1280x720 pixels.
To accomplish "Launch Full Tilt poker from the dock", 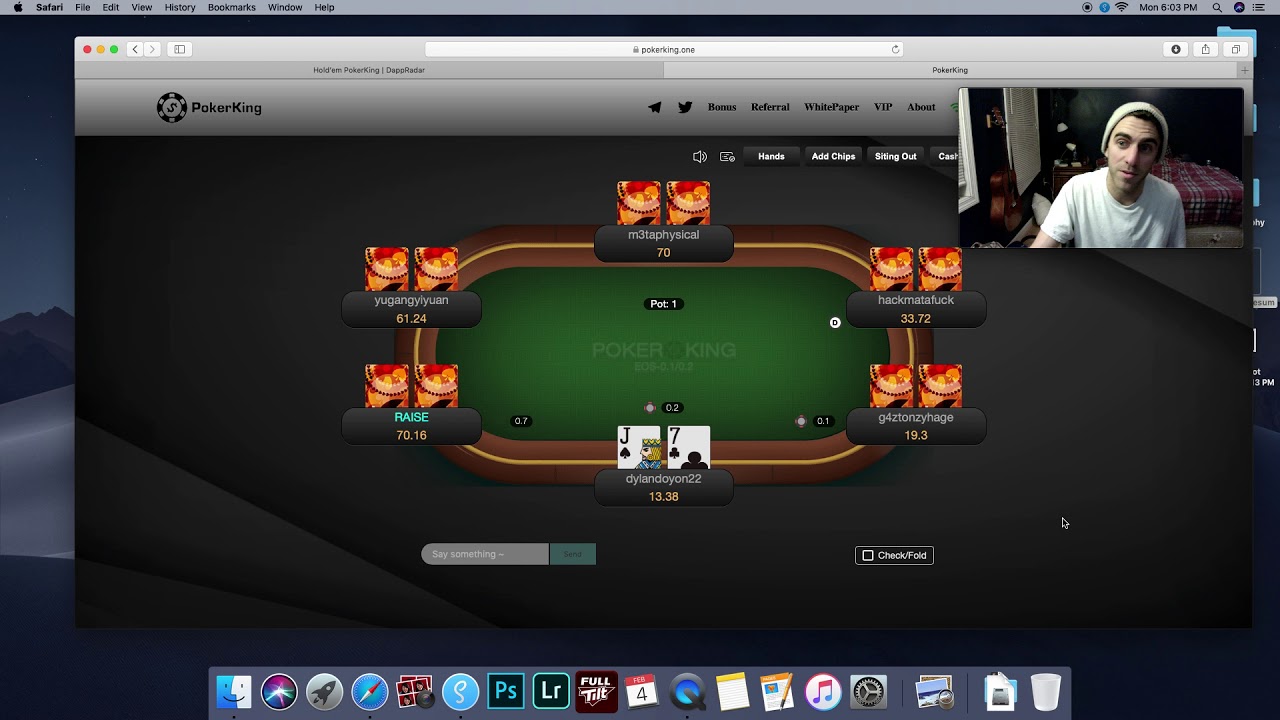I will pyautogui.click(x=596, y=691).
